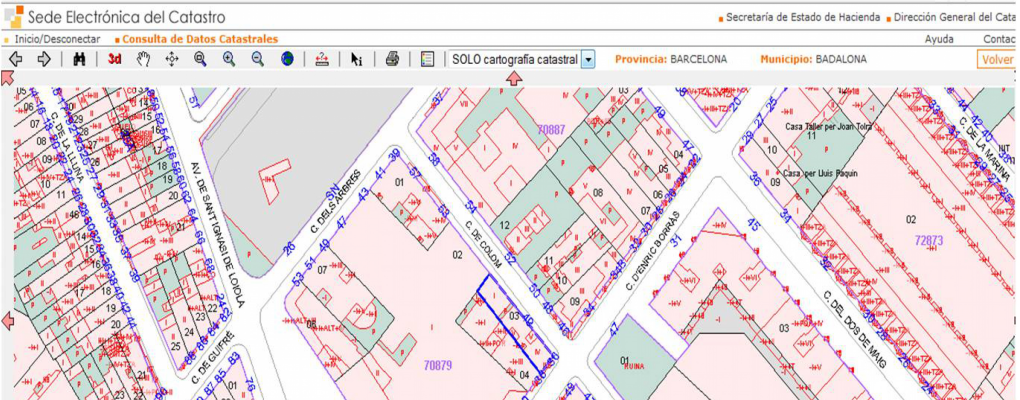Pan map west with left edge arrow
The height and width of the screenshot is (400, 1020).
click(7, 320)
